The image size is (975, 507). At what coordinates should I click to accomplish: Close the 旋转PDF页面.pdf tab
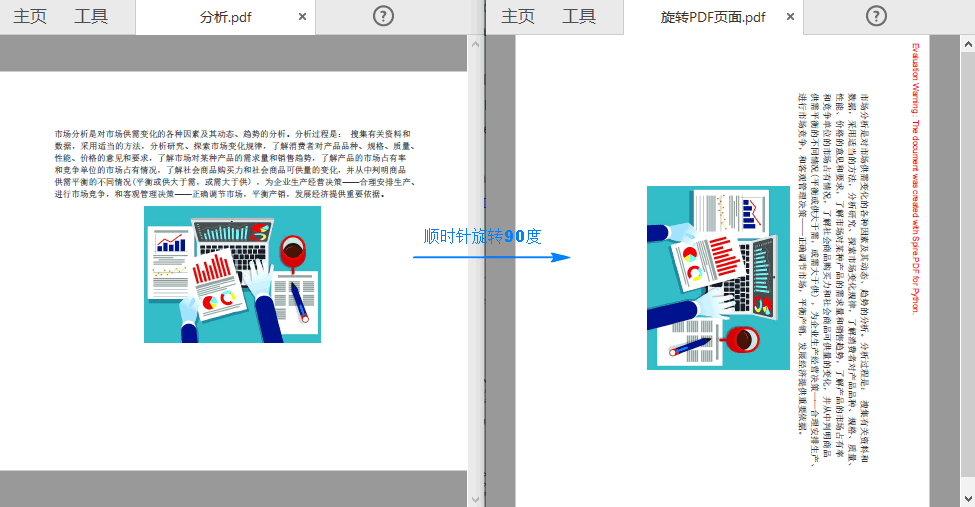pos(790,17)
